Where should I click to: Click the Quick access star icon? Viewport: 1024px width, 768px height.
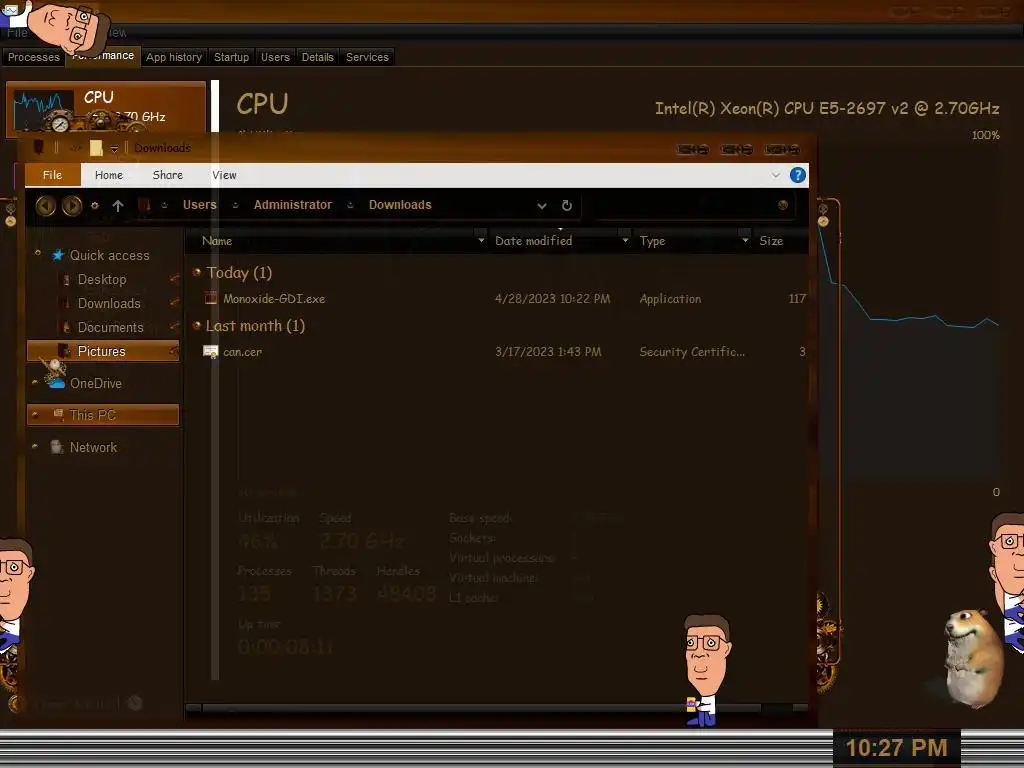[x=58, y=255]
